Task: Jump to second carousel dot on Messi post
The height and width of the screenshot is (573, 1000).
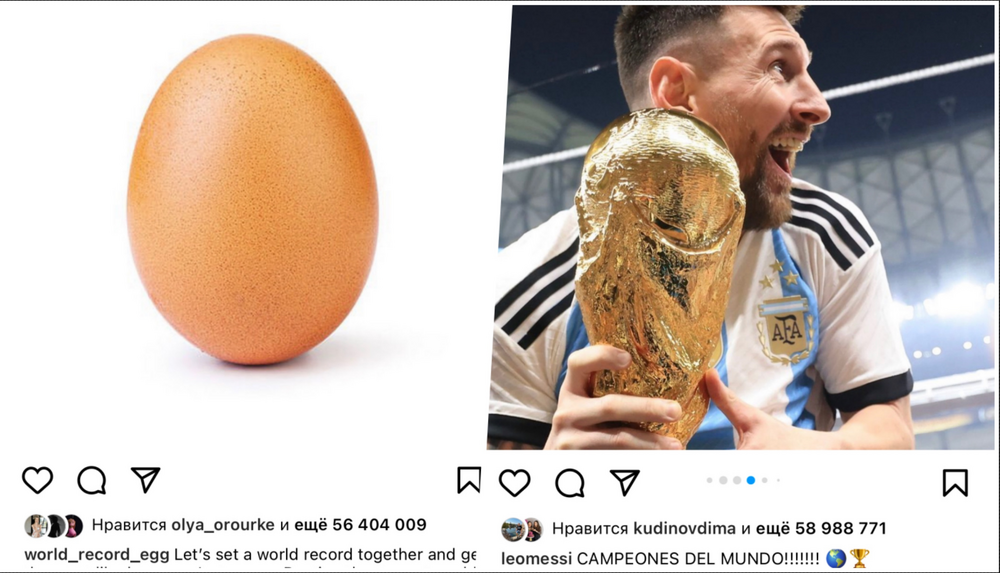Action: [x=723, y=480]
